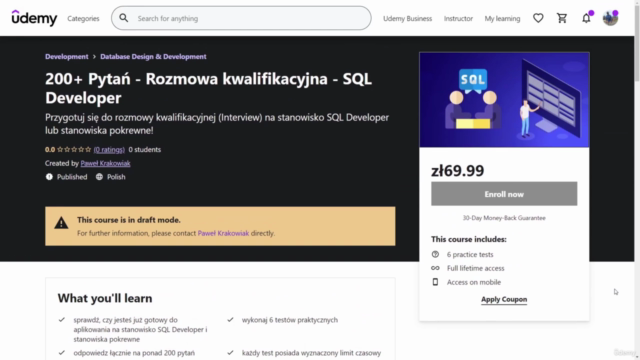
Task: Open the (0 ratings) link
Action: click(x=109, y=149)
